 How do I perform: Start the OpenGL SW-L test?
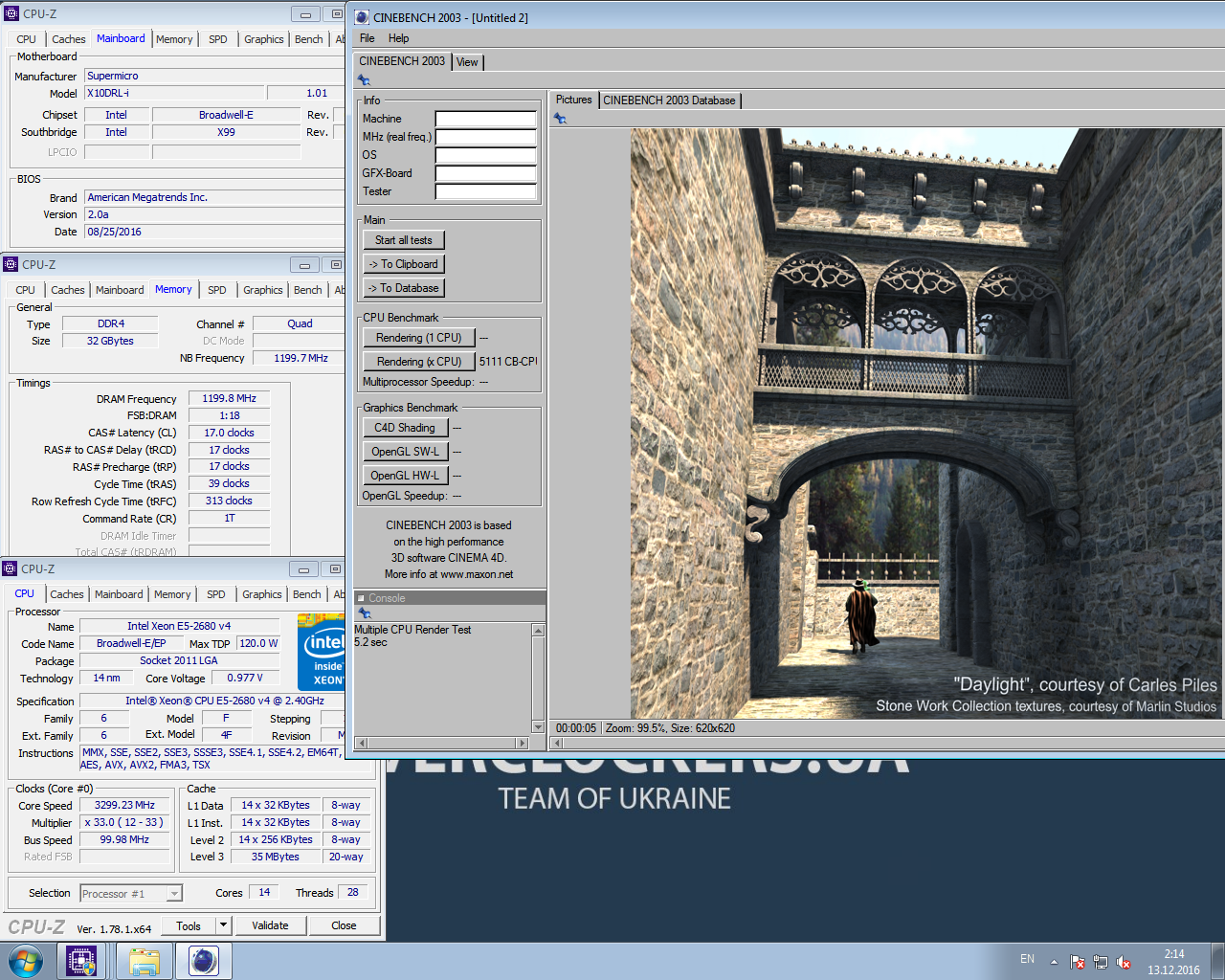(405, 452)
